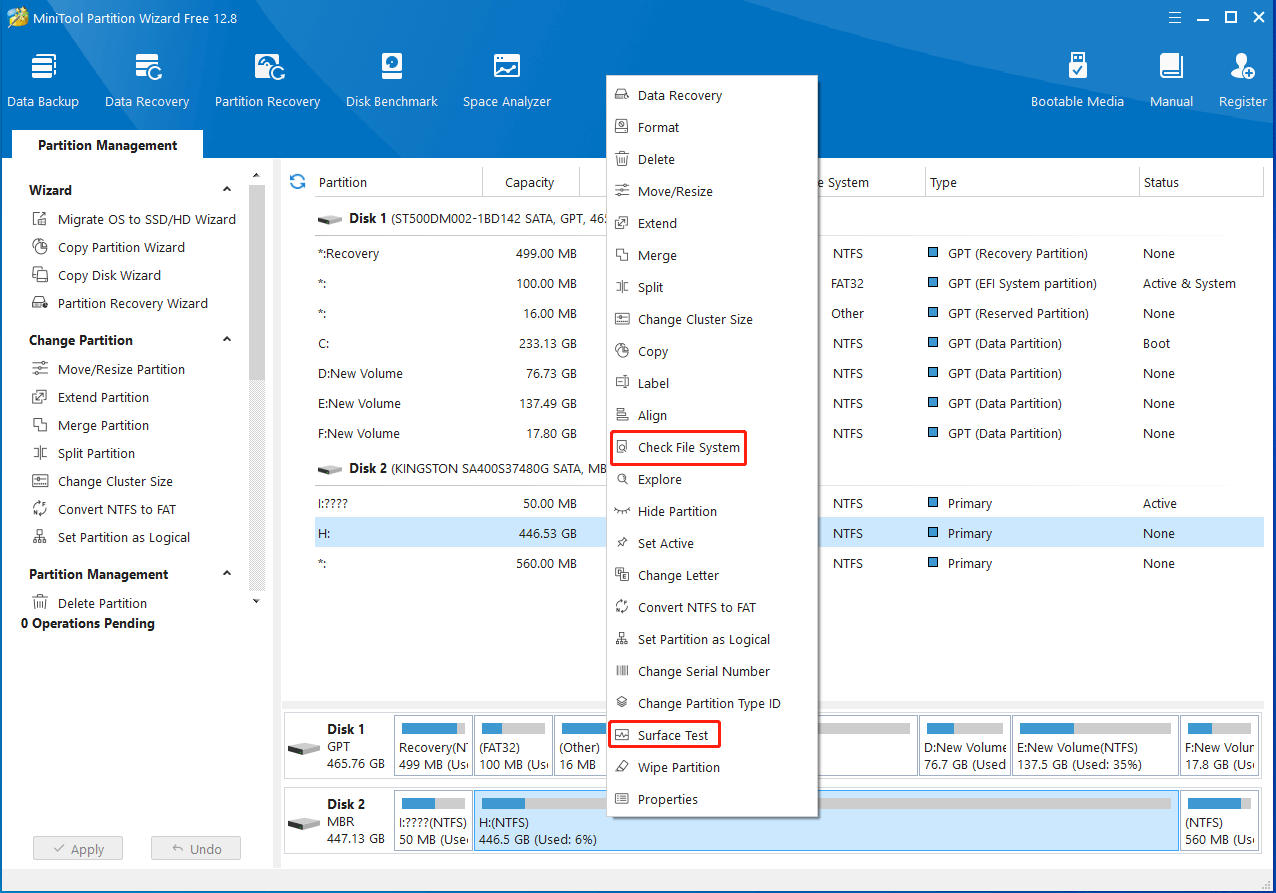Viewport: 1276px width, 893px height.
Task: Open the Partition Recovery tool
Action: 267,80
